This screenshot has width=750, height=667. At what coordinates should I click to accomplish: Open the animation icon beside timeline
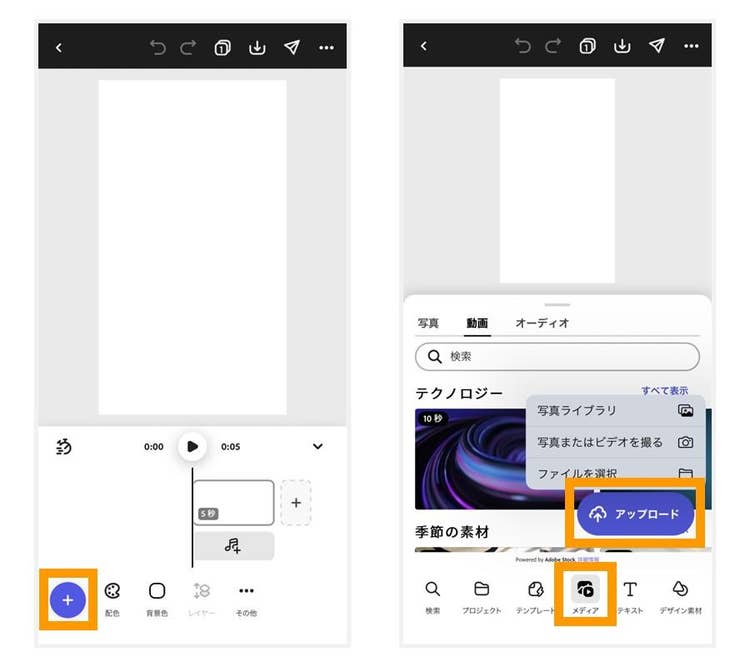tap(64, 446)
